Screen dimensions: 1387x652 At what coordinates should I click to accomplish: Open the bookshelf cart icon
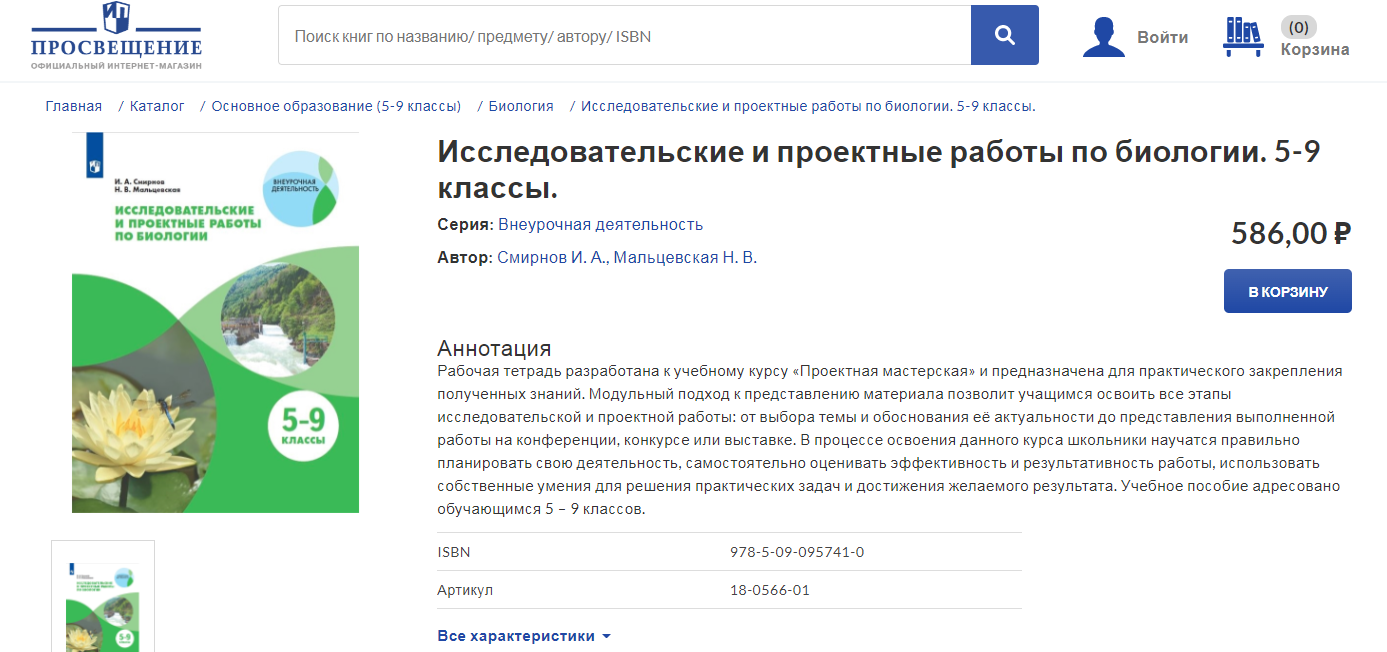point(1243,37)
